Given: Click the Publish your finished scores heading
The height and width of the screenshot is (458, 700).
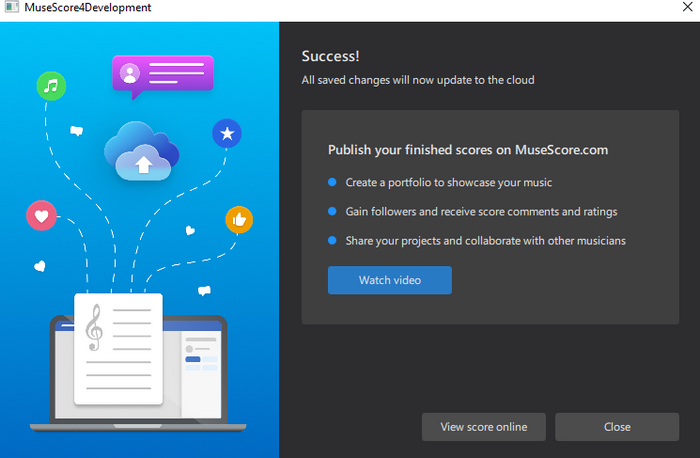Looking at the screenshot, I should (468, 150).
